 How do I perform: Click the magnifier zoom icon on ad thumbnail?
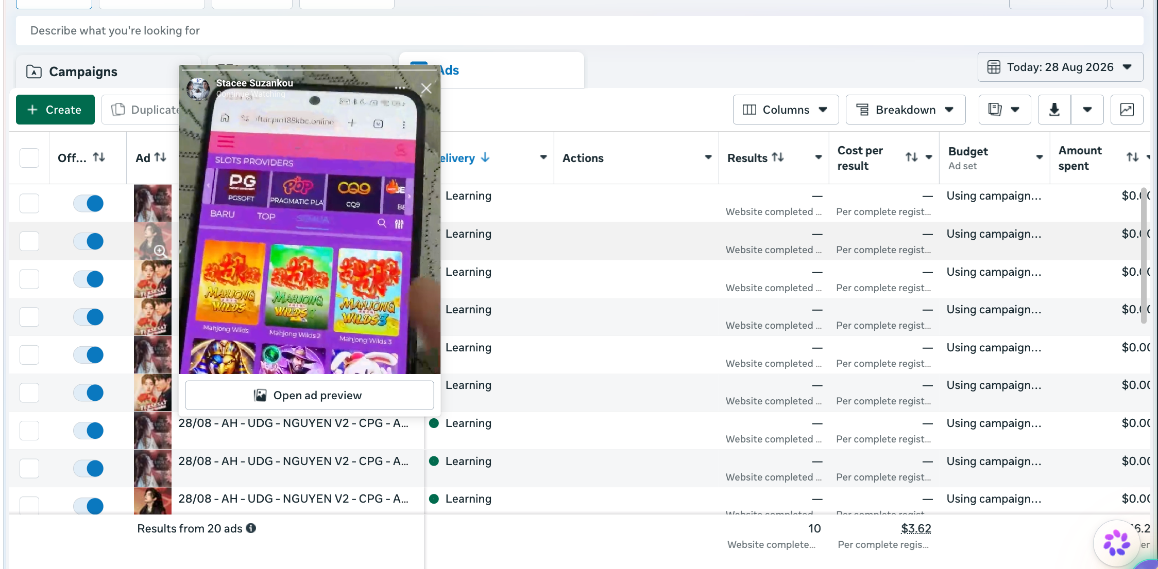[x=160, y=251]
